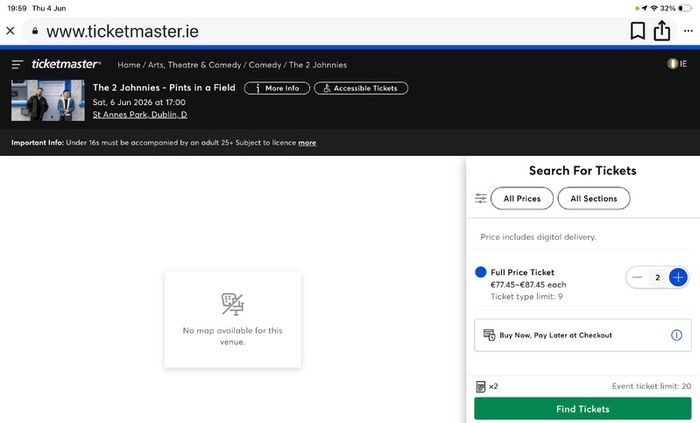
Task: Open the event artist thumbnail
Action: (48, 100)
